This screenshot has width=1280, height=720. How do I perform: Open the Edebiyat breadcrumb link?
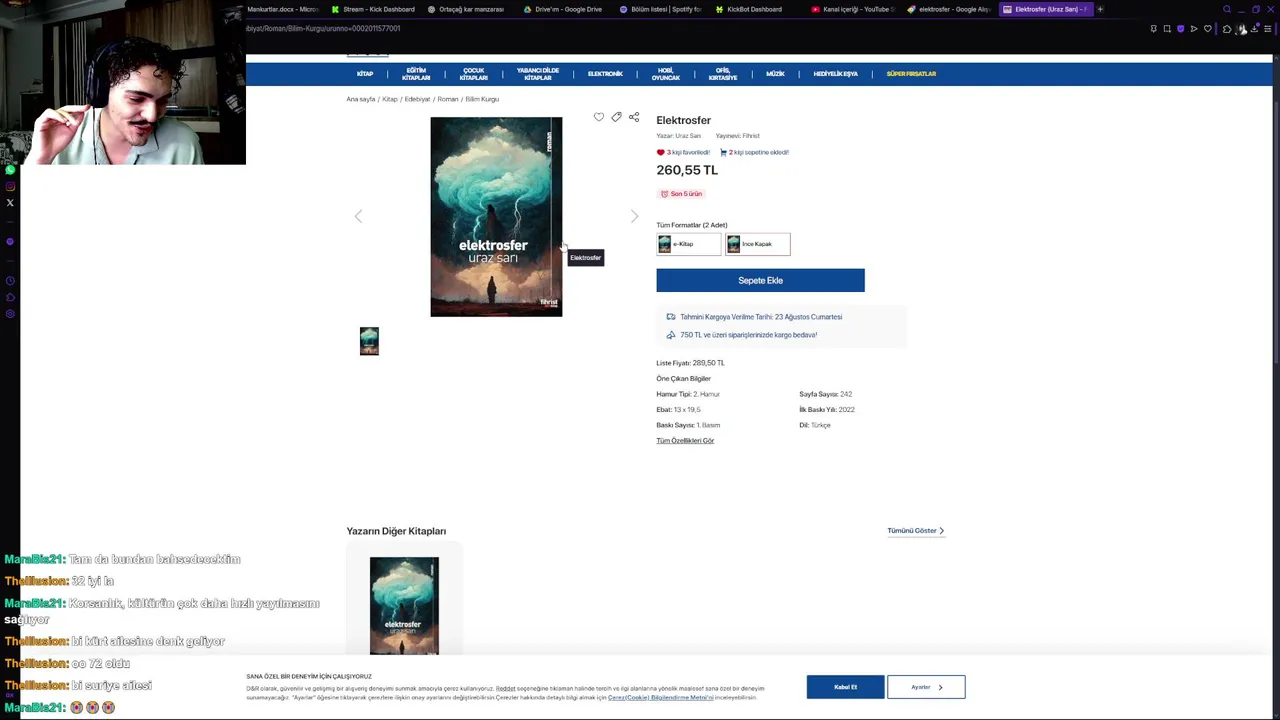[x=417, y=99]
